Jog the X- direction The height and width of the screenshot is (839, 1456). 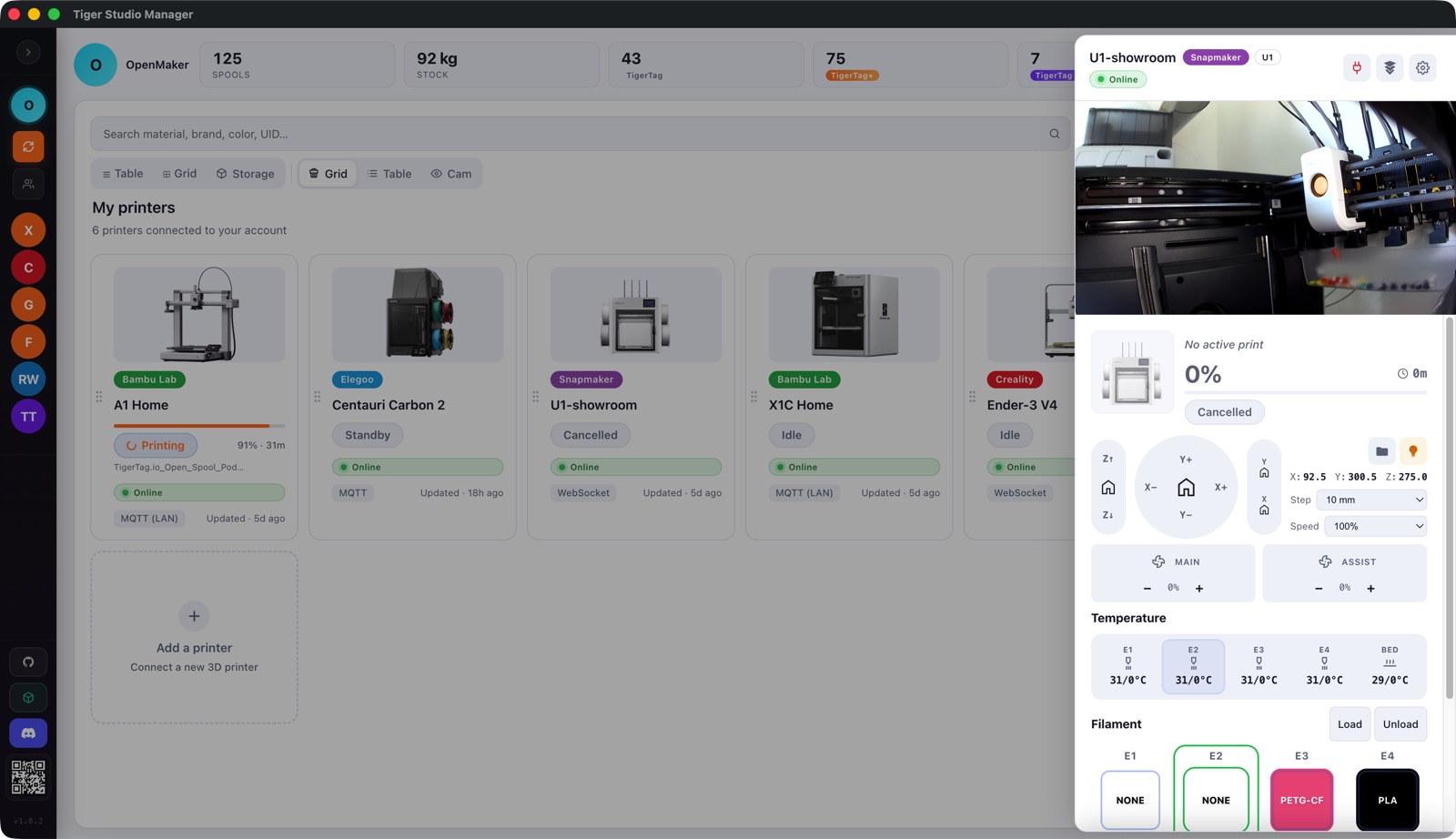click(x=1151, y=488)
